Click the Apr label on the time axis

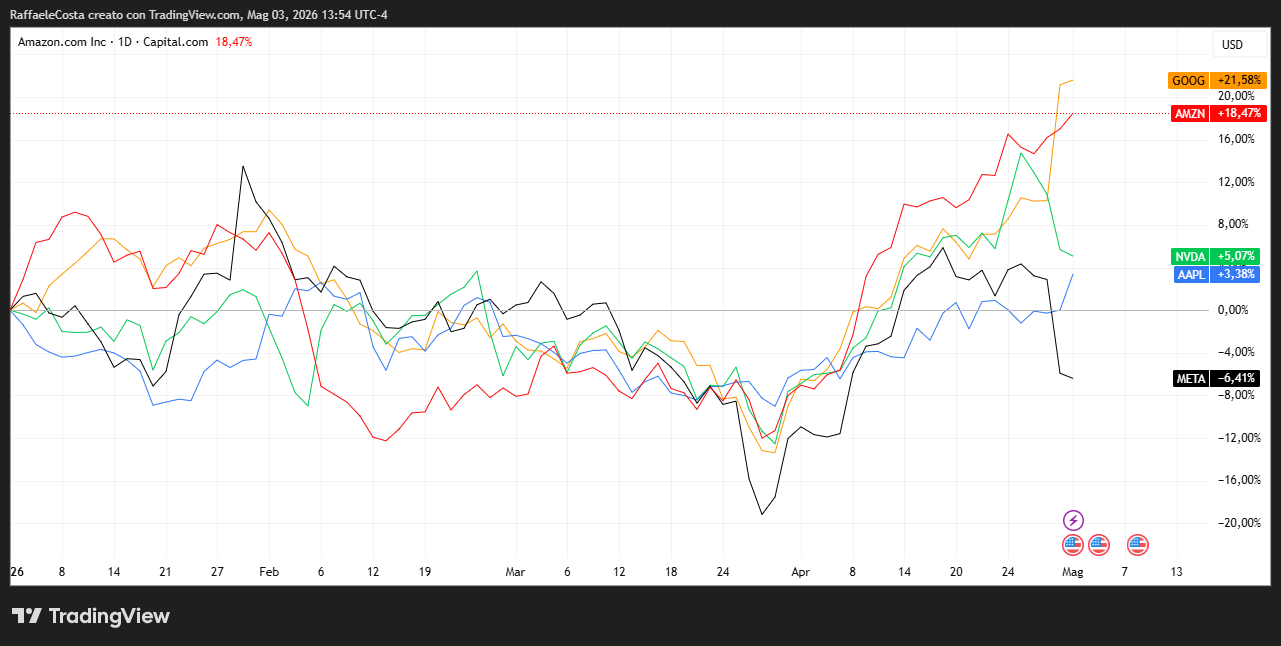(800, 573)
